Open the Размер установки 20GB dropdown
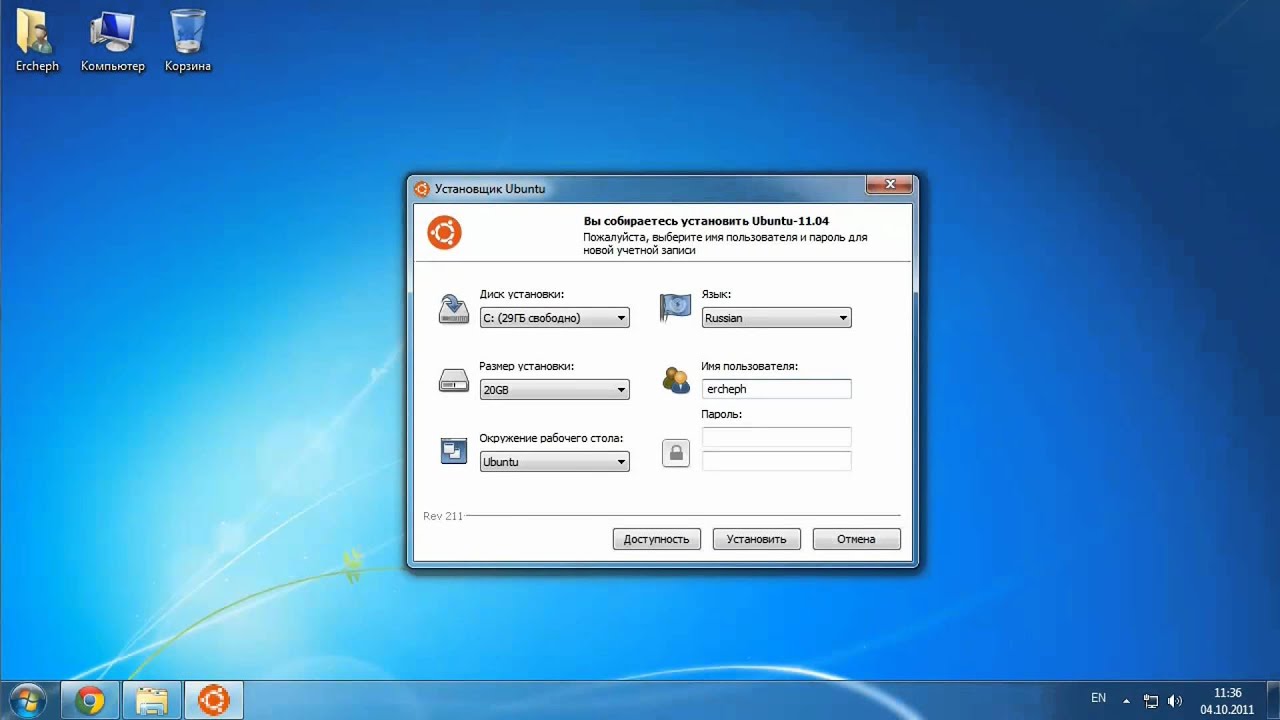Image resolution: width=1280 pixels, height=720 pixels. [x=554, y=390]
